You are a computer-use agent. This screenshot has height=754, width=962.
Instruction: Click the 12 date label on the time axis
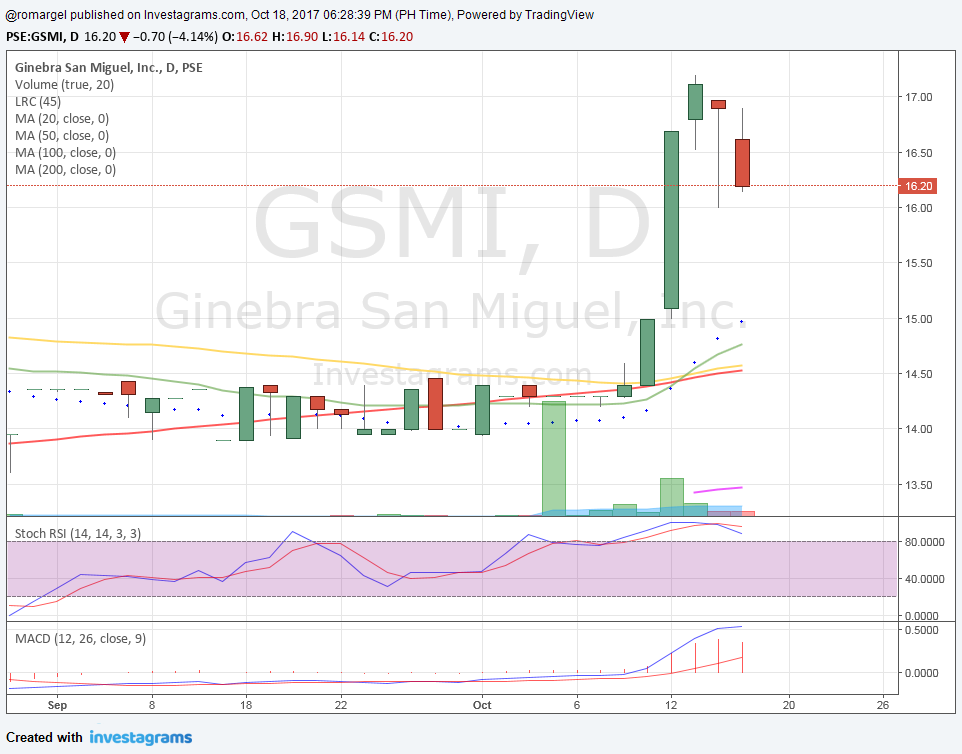(x=671, y=705)
